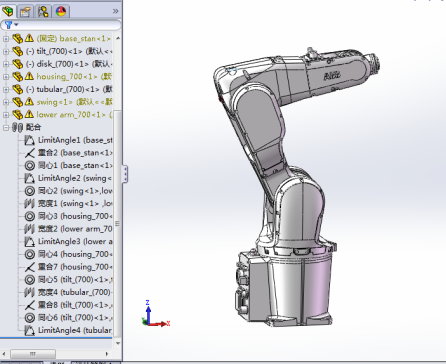The image size is (446, 364).
Task: Select the 同心2 (swing<1> mate text
Action: click(x=75, y=191)
